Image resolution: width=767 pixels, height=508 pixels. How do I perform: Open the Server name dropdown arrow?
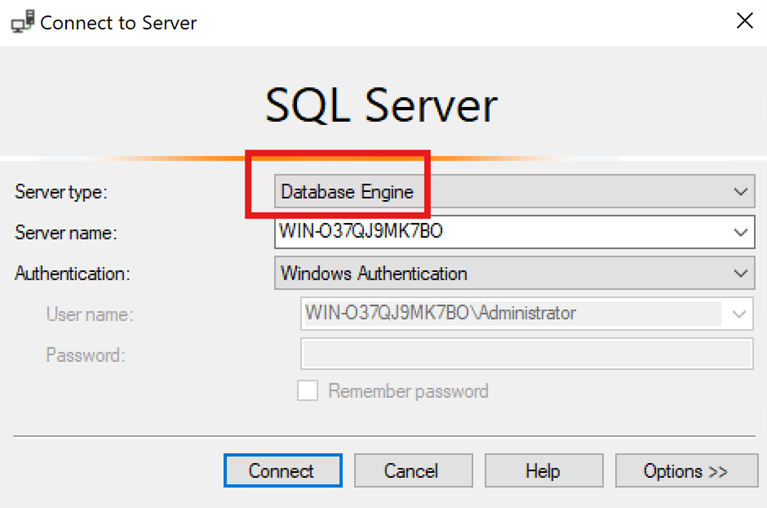[x=741, y=232]
